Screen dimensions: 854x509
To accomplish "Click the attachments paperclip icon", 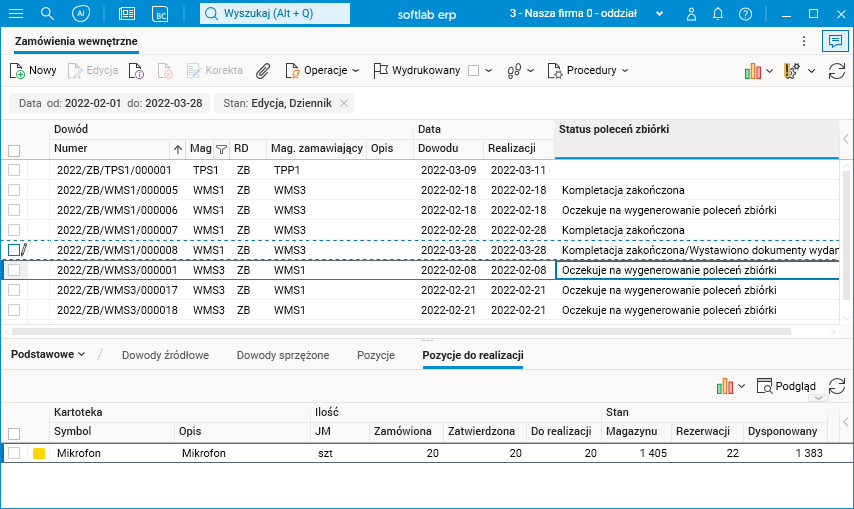I will point(263,71).
